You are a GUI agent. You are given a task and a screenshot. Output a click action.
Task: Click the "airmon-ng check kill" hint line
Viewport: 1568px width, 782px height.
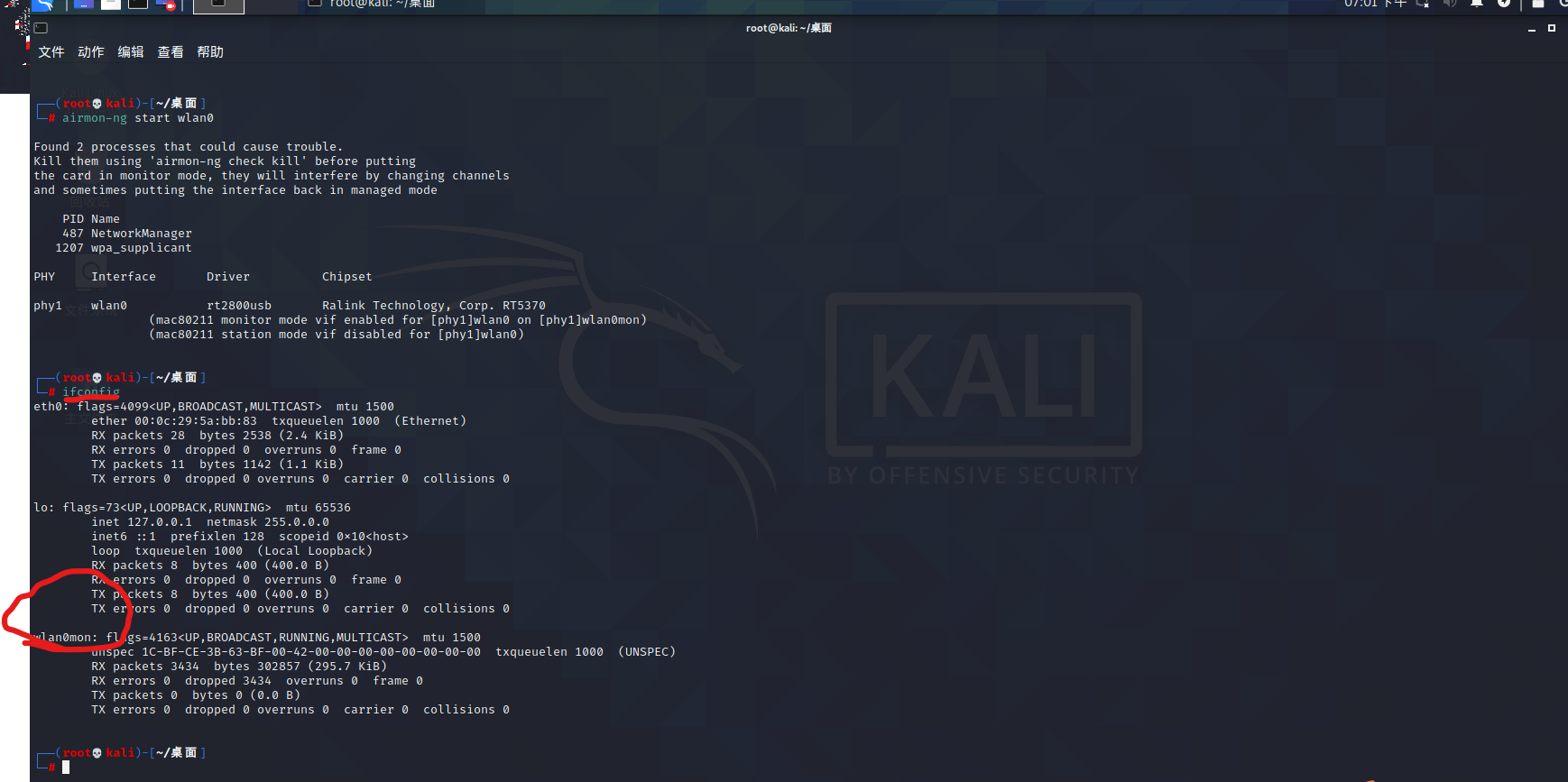(x=225, y=161)
